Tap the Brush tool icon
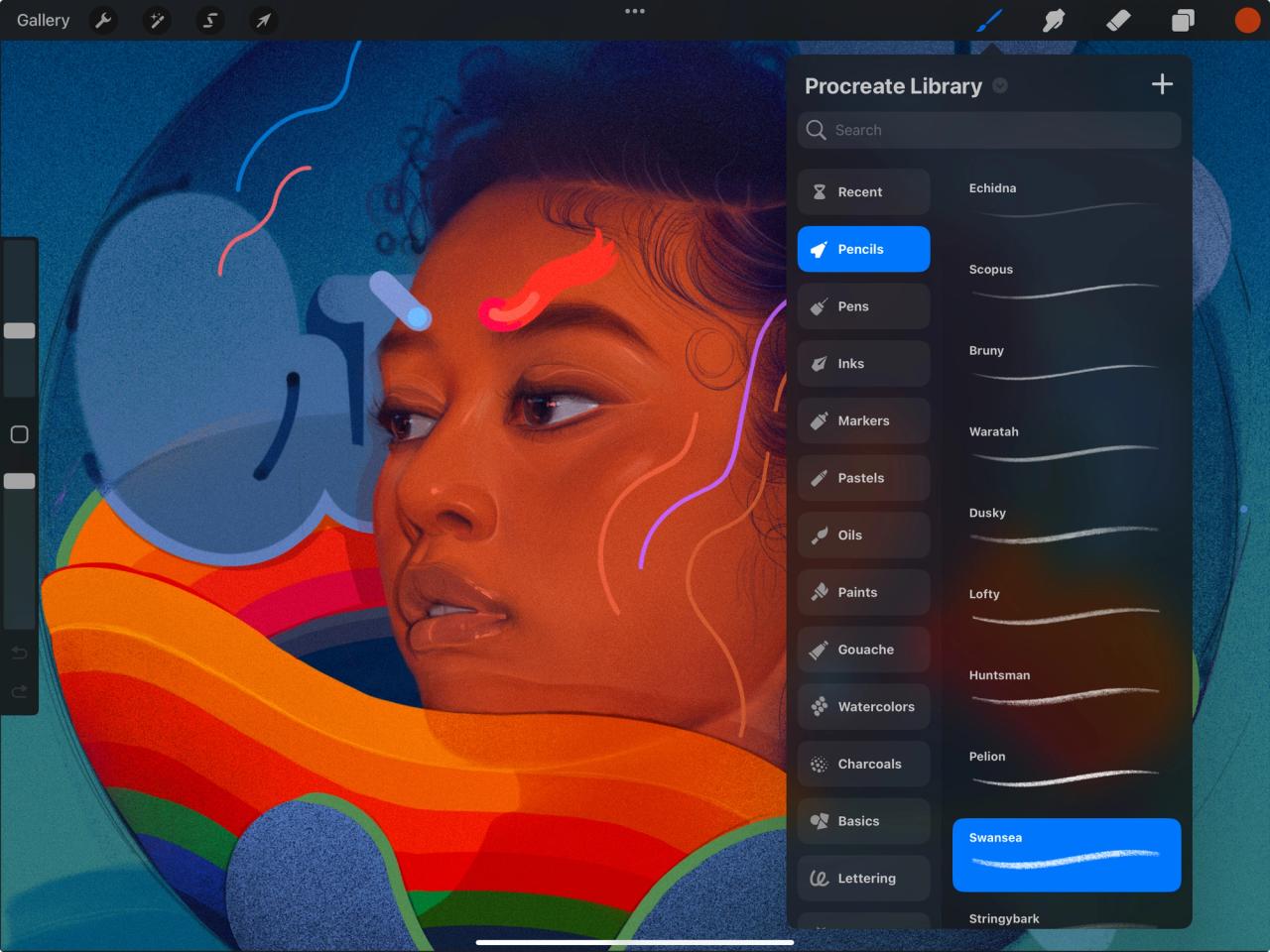The image size is (1270, 952). pyautogui.click(x=989, y=20)
